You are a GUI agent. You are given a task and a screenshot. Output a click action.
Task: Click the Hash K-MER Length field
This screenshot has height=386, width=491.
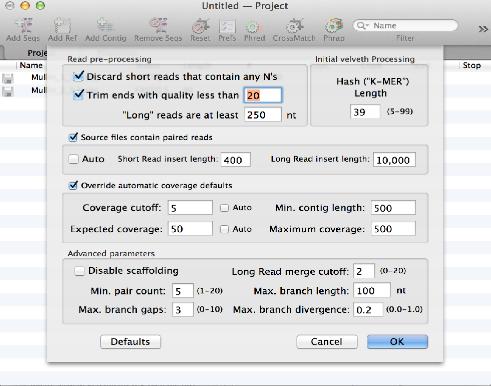[365, 112]
